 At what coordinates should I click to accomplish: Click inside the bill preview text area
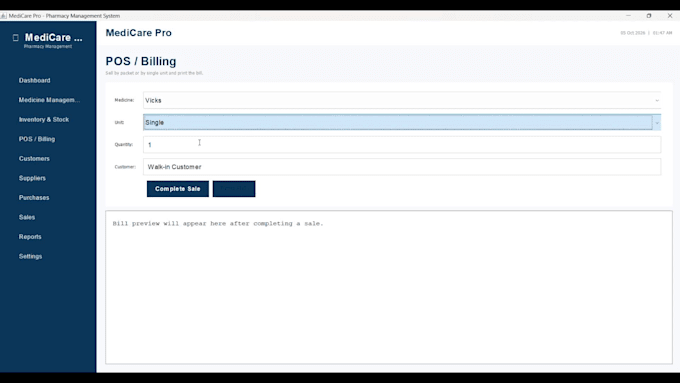coord(389,287)
